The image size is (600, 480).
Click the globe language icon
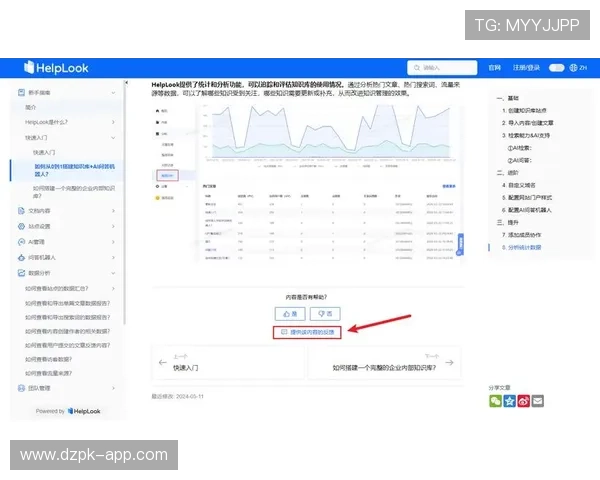[x=573, y=68]
